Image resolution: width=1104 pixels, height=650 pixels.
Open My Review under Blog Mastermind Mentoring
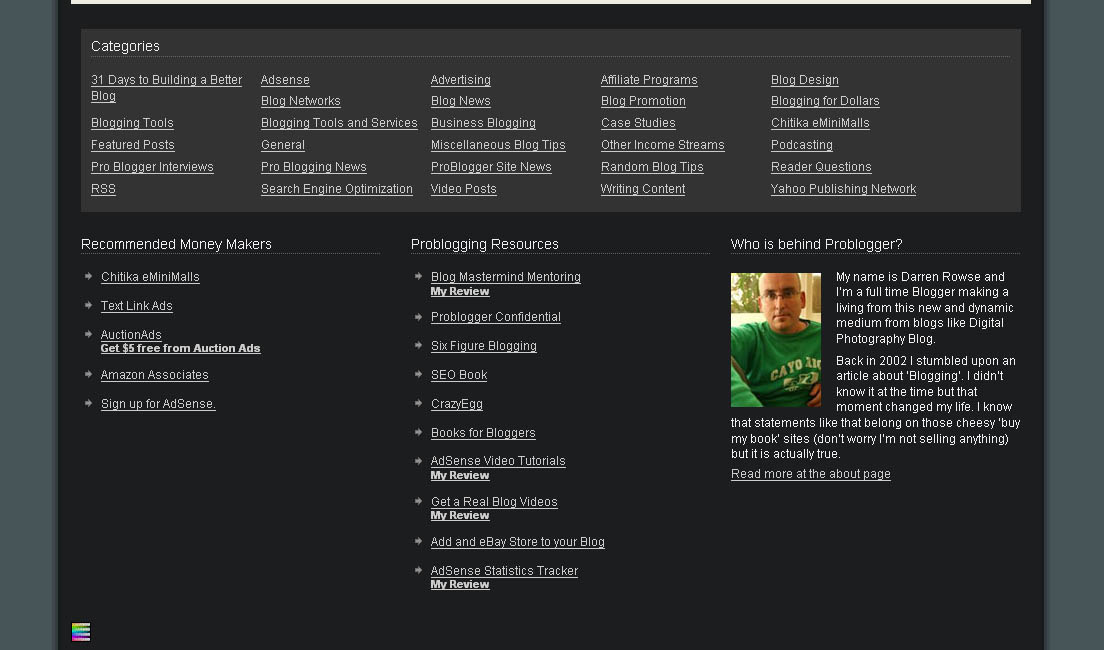coord(460,292)
